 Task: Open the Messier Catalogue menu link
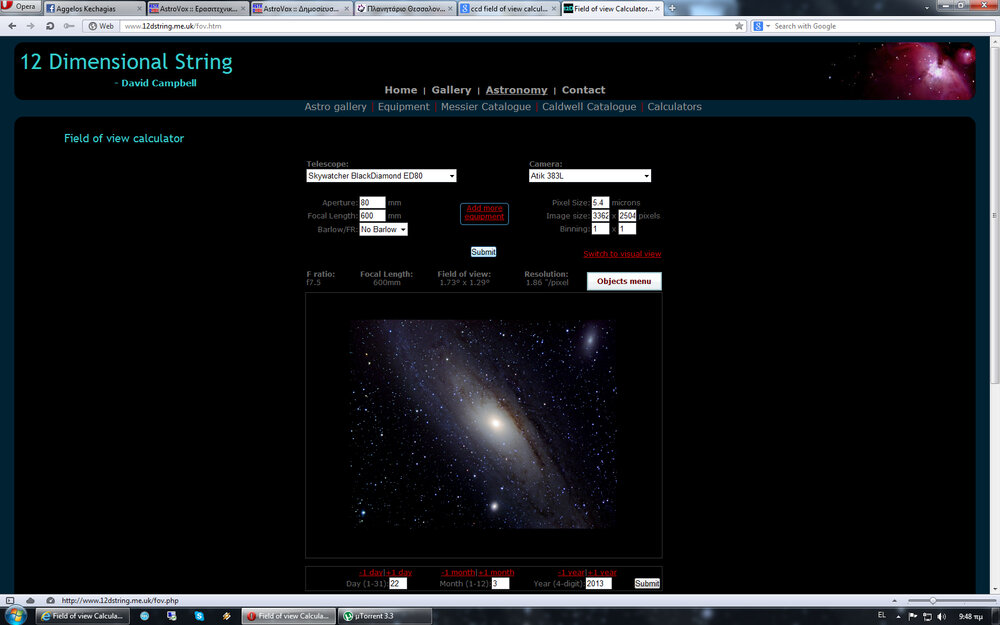click(485, 107)
